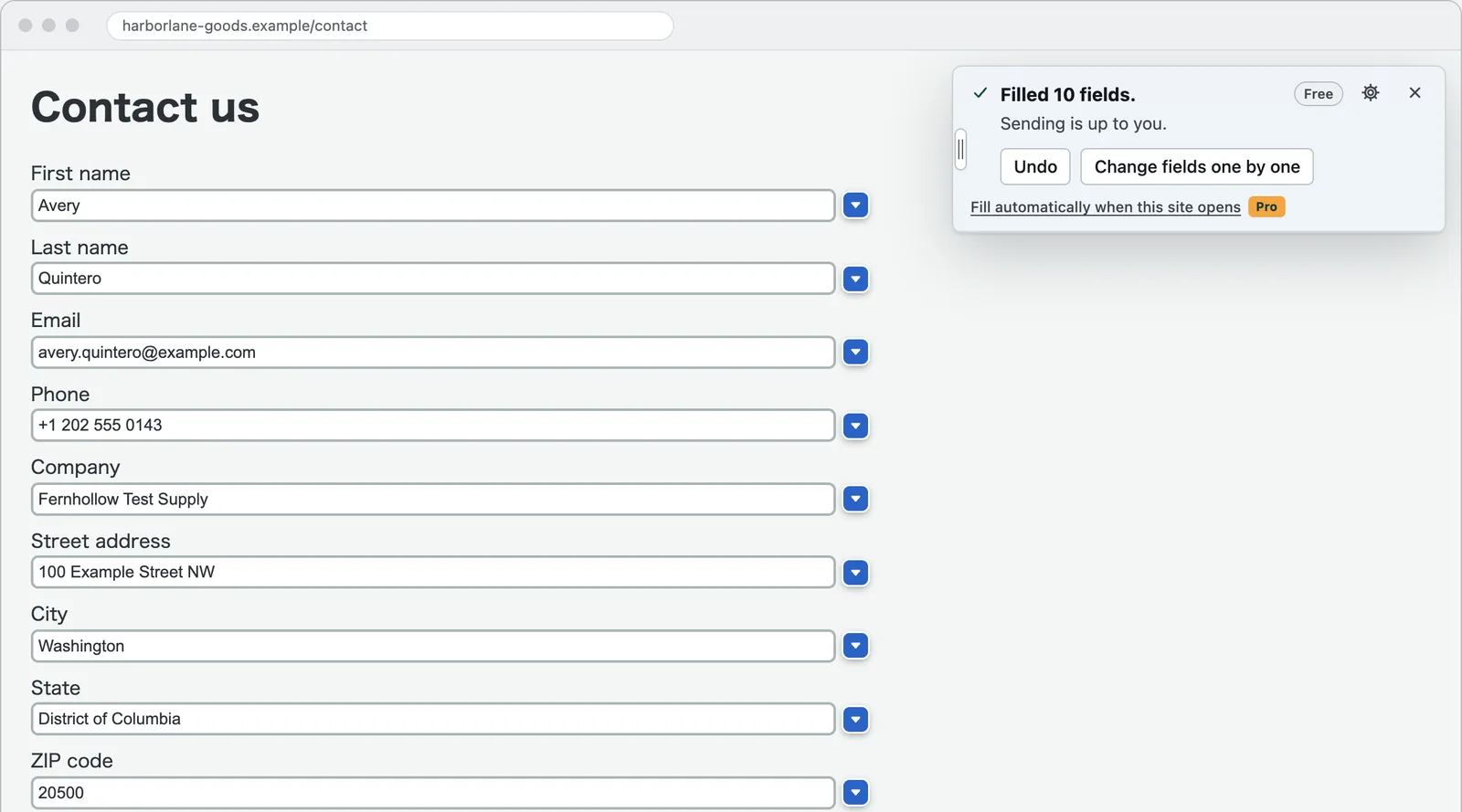This screenshot has height=812, width=1462.
Task: Click the 'Sending is up to you.' text
Action: coord(1083,123)
